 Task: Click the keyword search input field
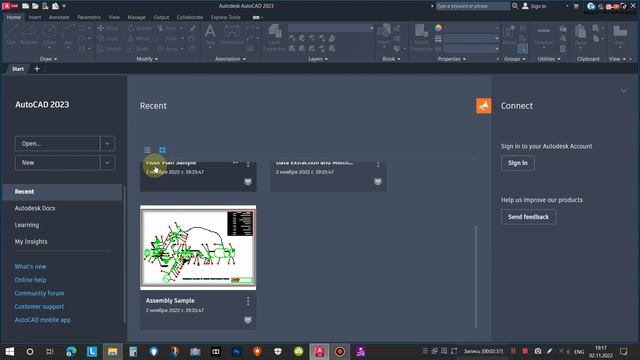473,6
